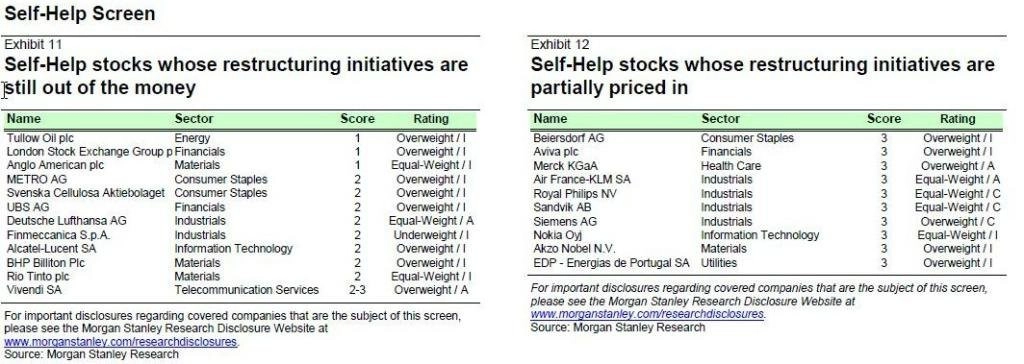Click the Telecommunication Services sector cell
This screenshot has height=364, width=1024.
click(x=246, y=290)
